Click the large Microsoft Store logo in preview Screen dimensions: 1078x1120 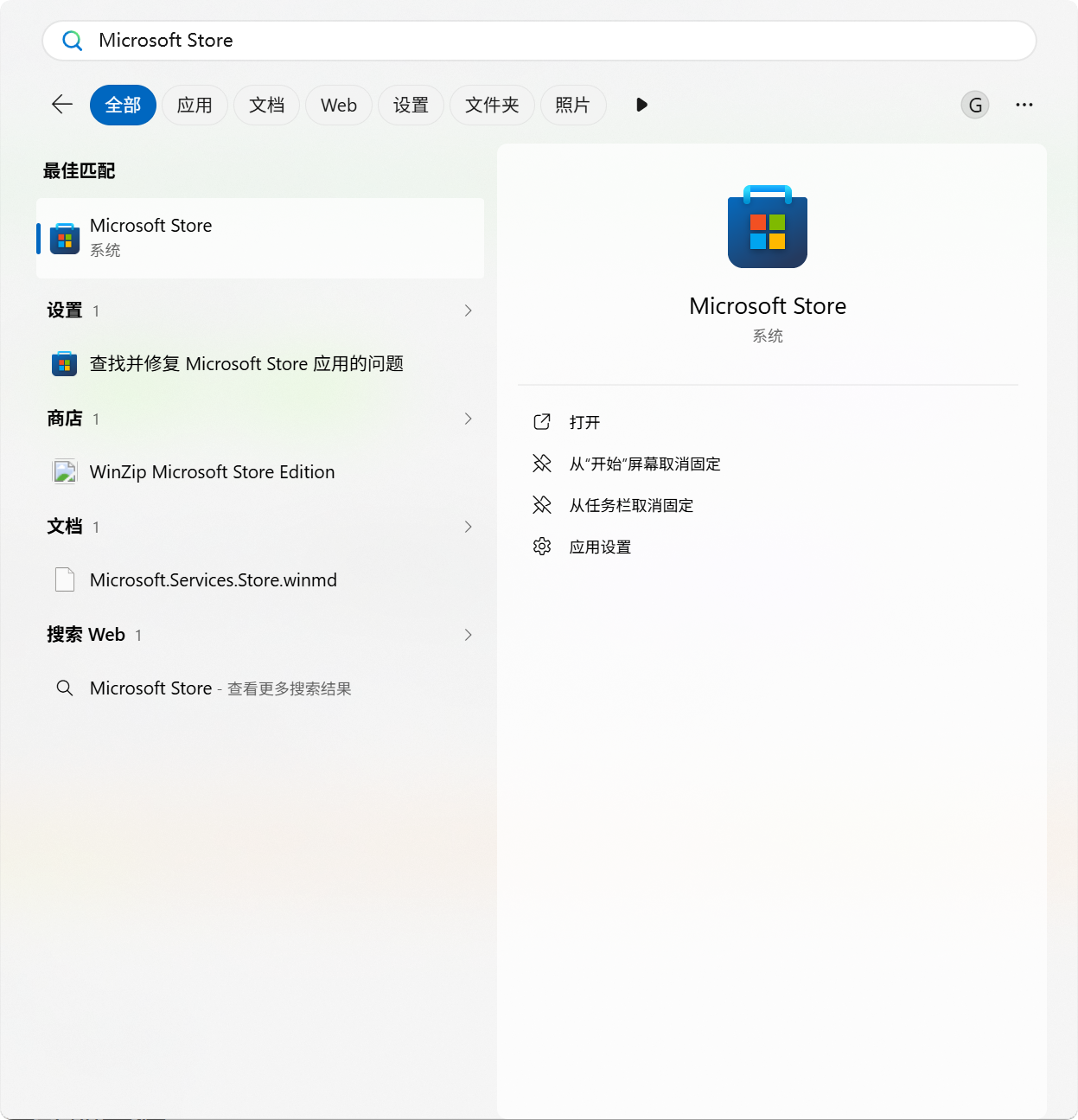point(768,227)
